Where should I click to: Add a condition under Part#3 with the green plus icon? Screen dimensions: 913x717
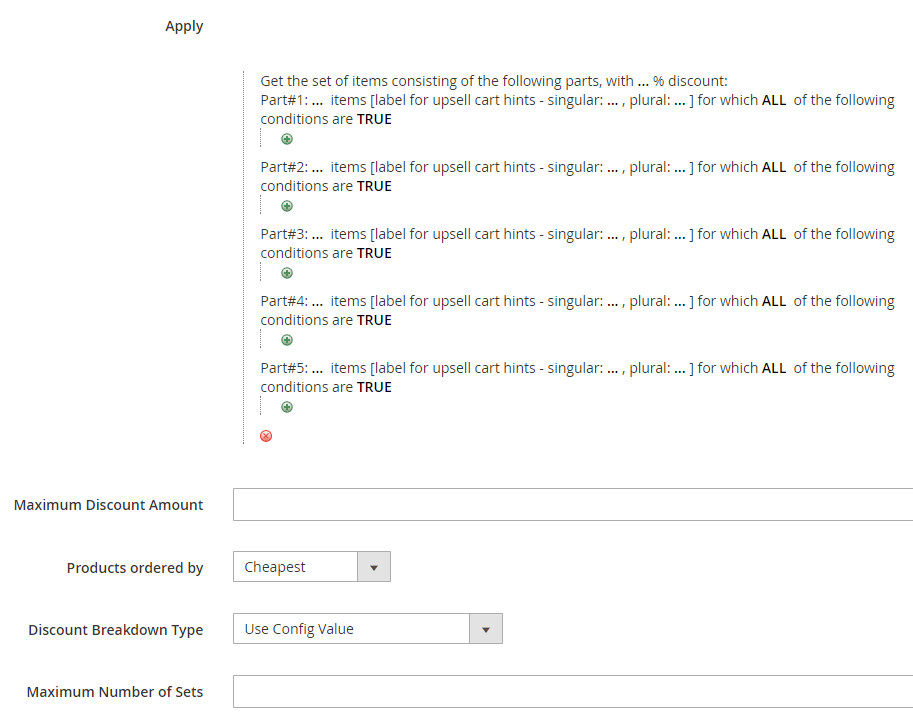(286, 273)
